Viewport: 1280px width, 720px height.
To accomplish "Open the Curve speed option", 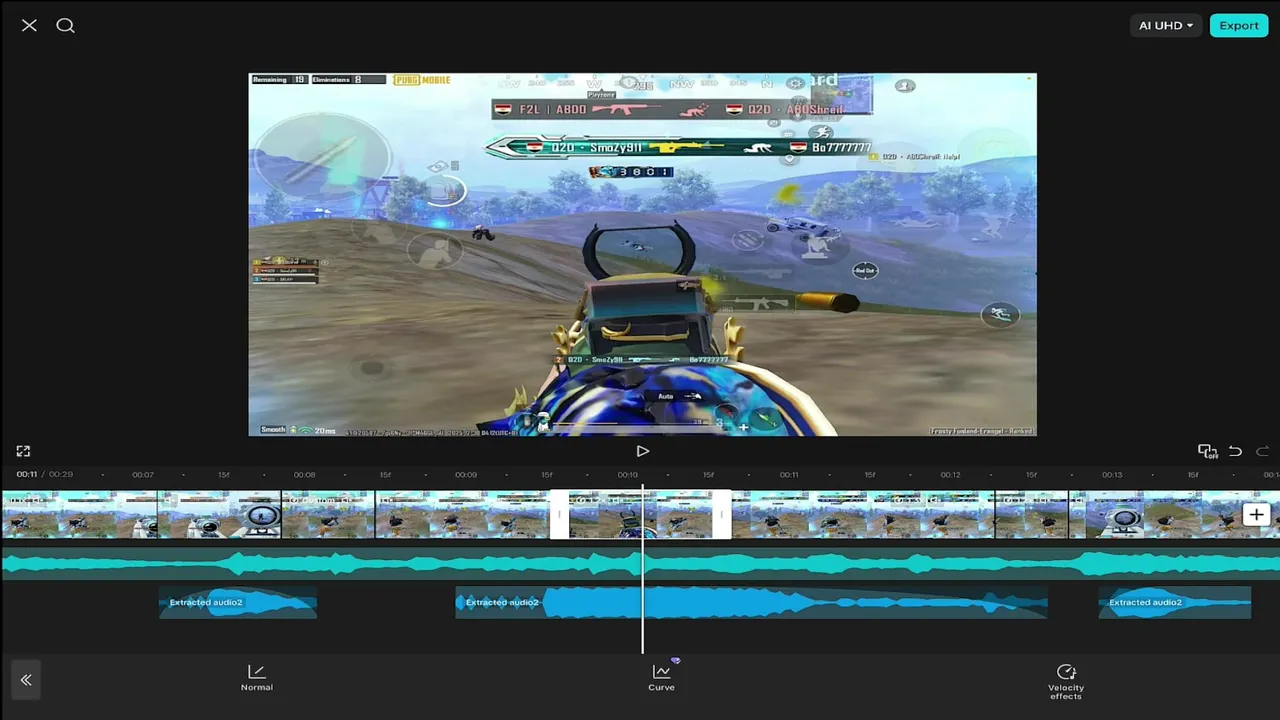I will point(661,678).
